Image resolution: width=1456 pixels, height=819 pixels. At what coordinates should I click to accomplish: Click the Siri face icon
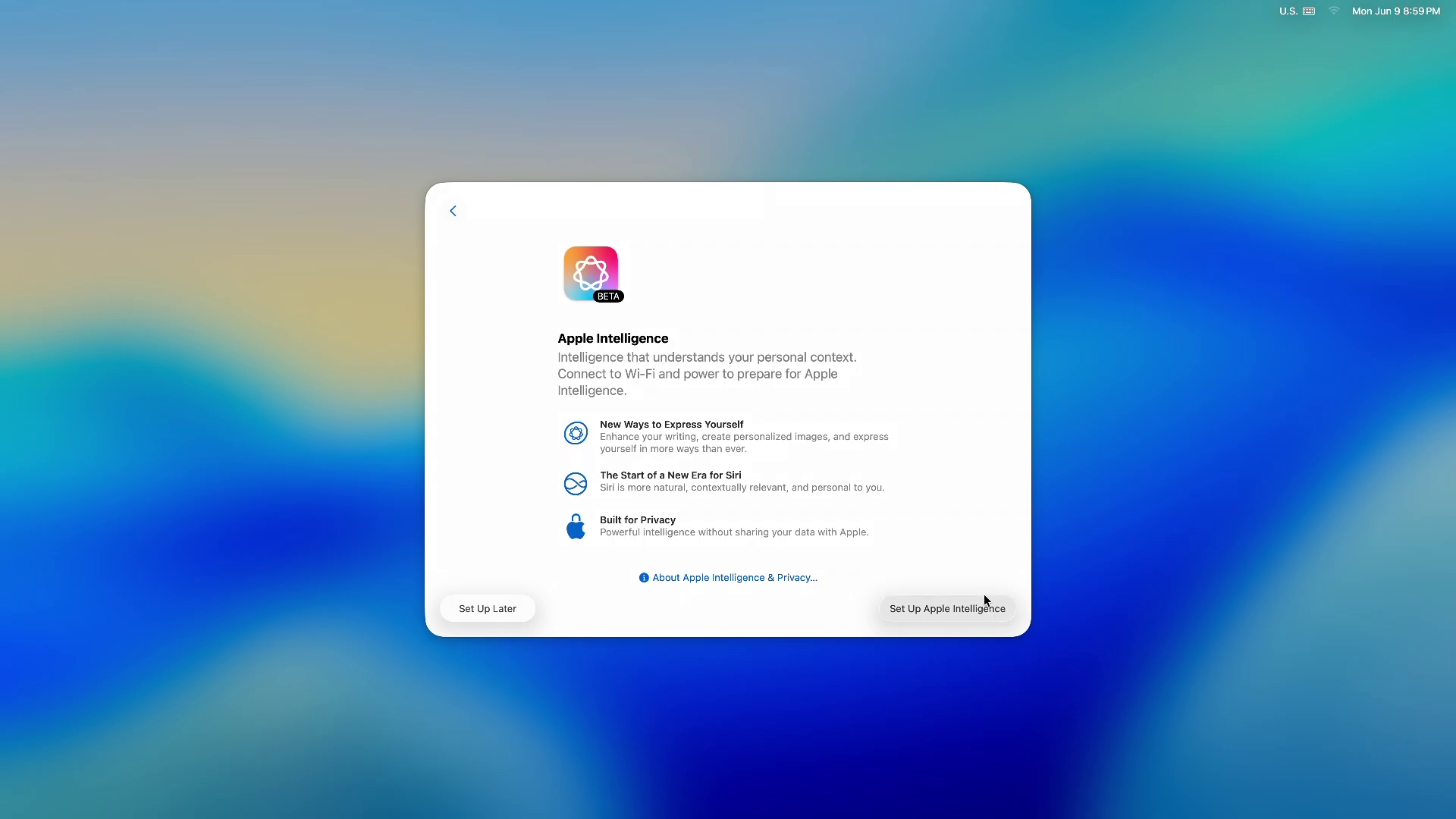click(576, 483)
